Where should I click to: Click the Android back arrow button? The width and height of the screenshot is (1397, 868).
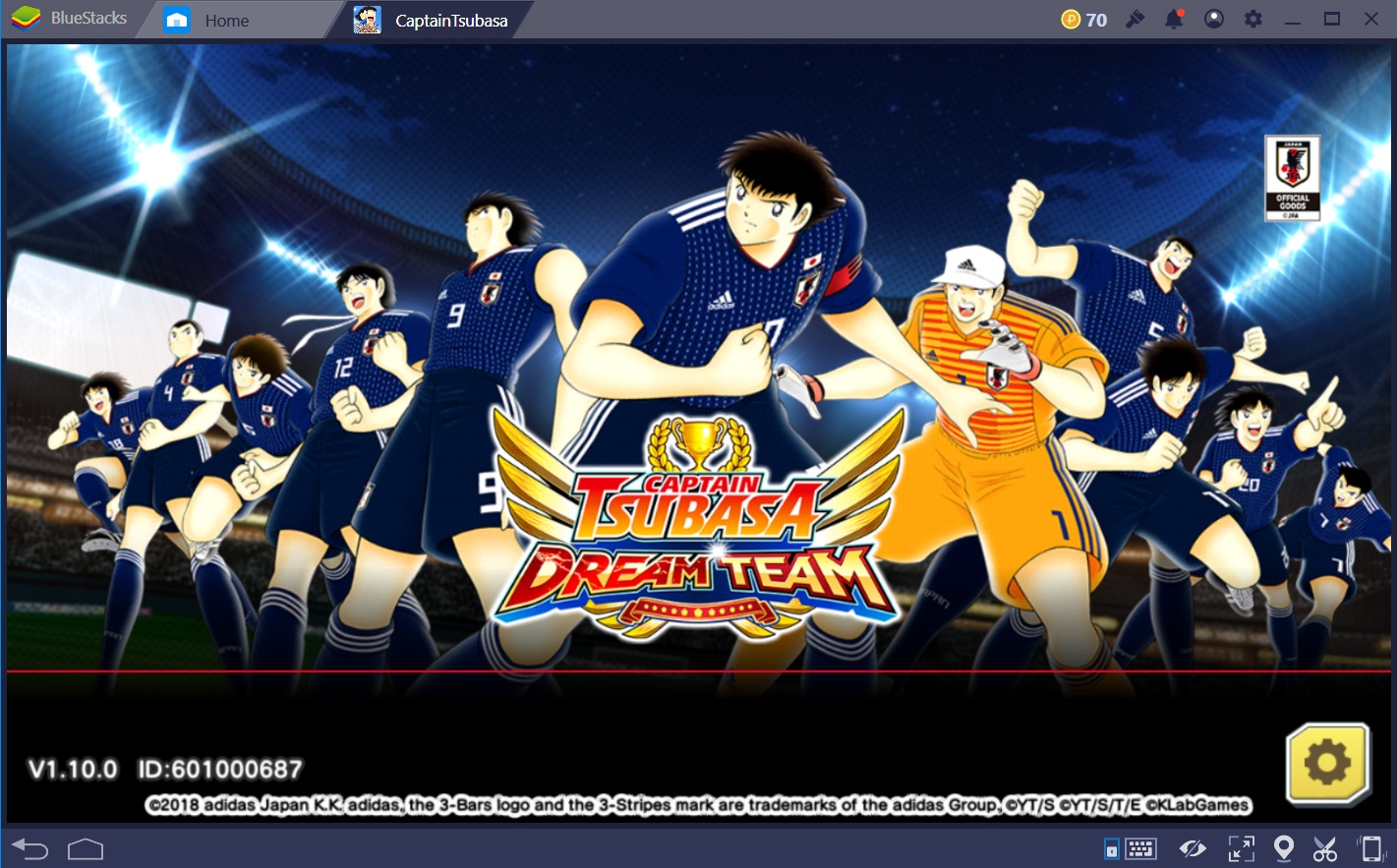[x=29, y=848]
